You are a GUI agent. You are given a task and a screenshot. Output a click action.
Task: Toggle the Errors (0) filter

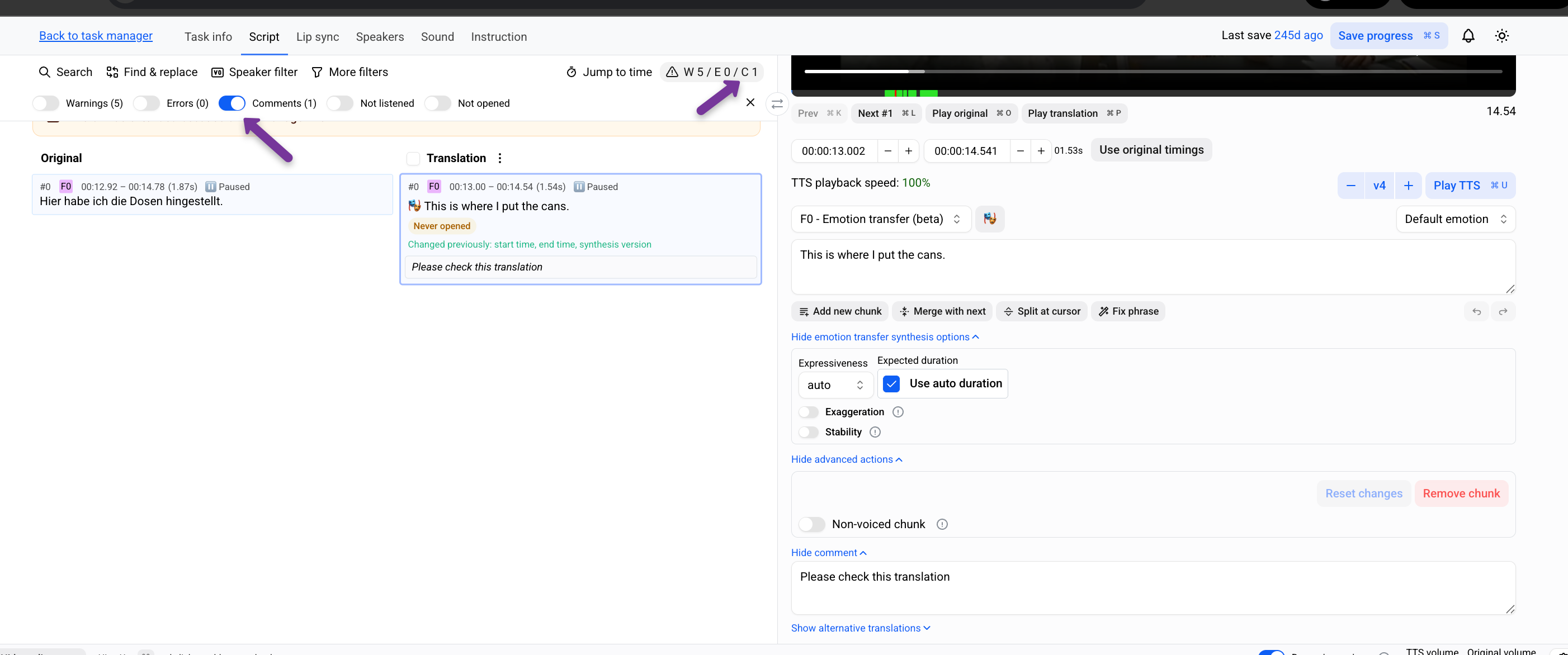[147, 103]
